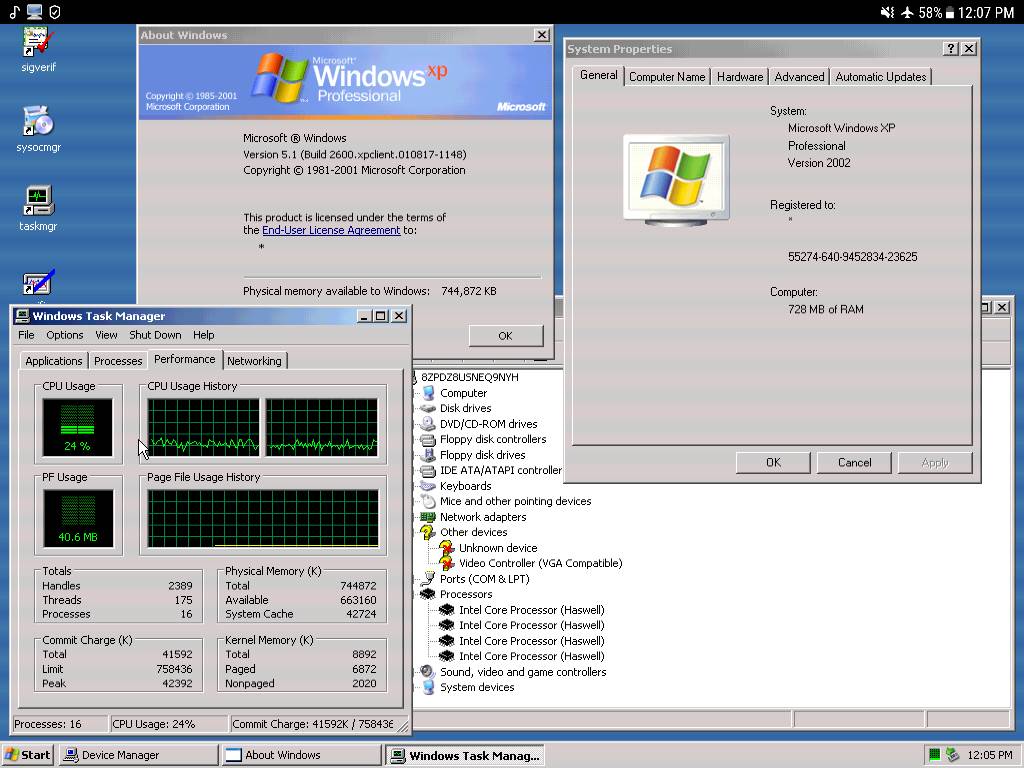1024x768 pixels.
Task: Select the Keyboards icon in Device Manager
Action: click(x=428, y=486)
